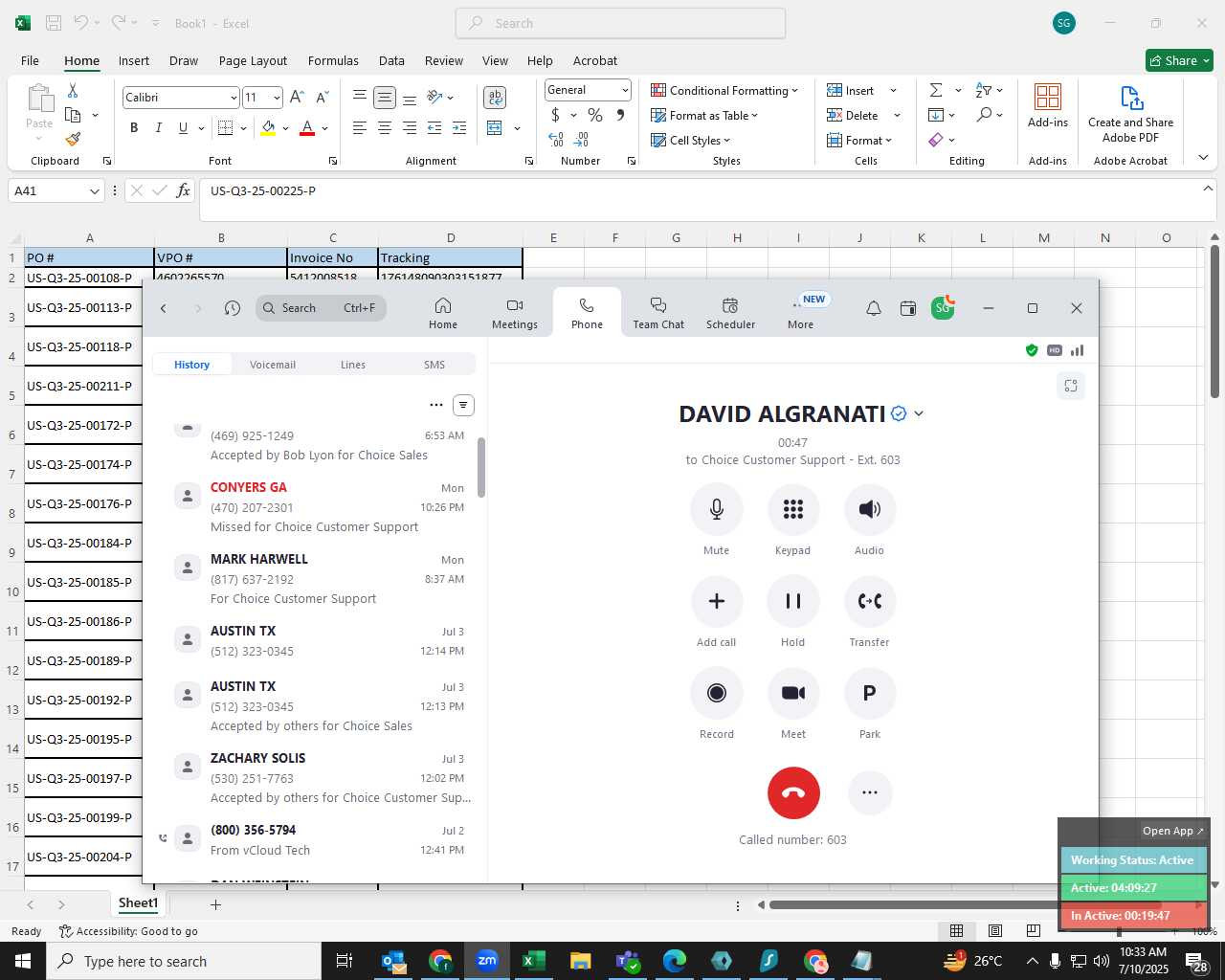Open the font size dropdown
Image resolution: width=1225 pixels, height=980 pixels.
(278, 98)
